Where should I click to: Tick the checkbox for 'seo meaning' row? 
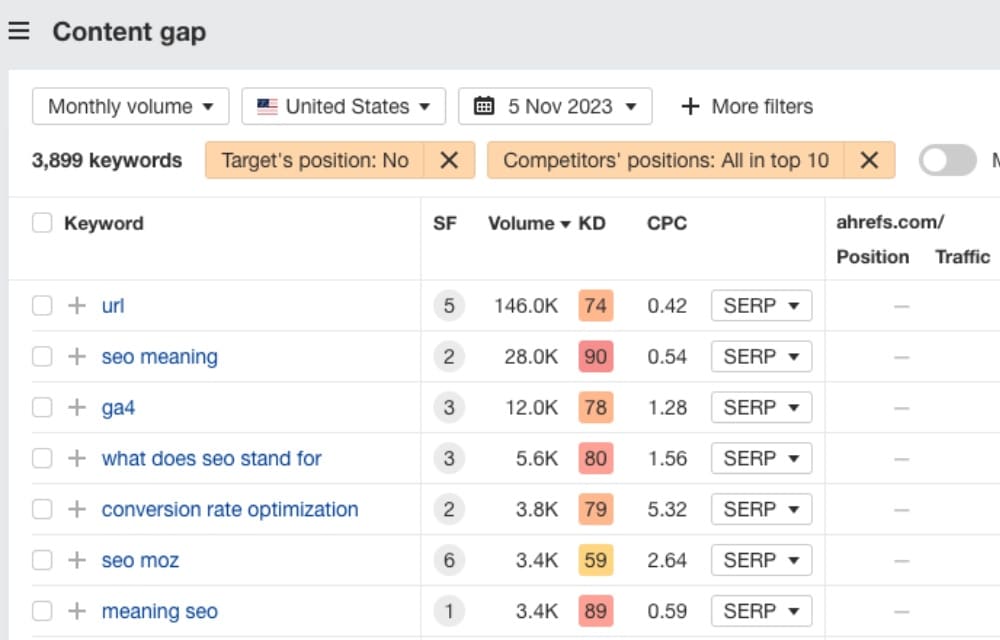point(42,356)
